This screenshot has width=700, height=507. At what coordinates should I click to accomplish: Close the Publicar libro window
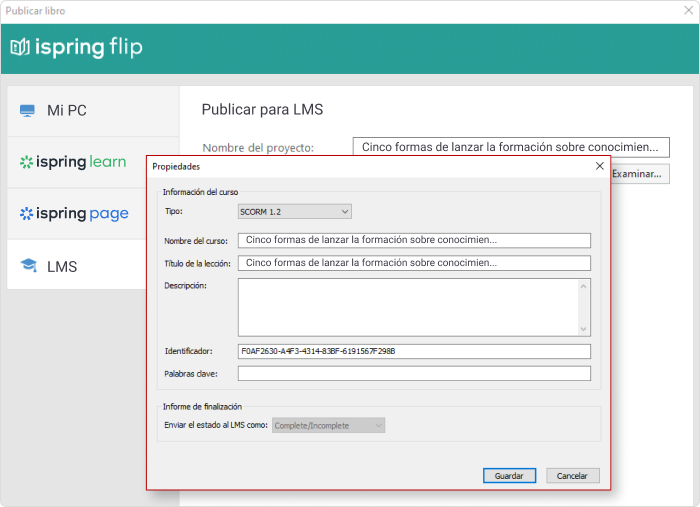click(x=688, y=10)
